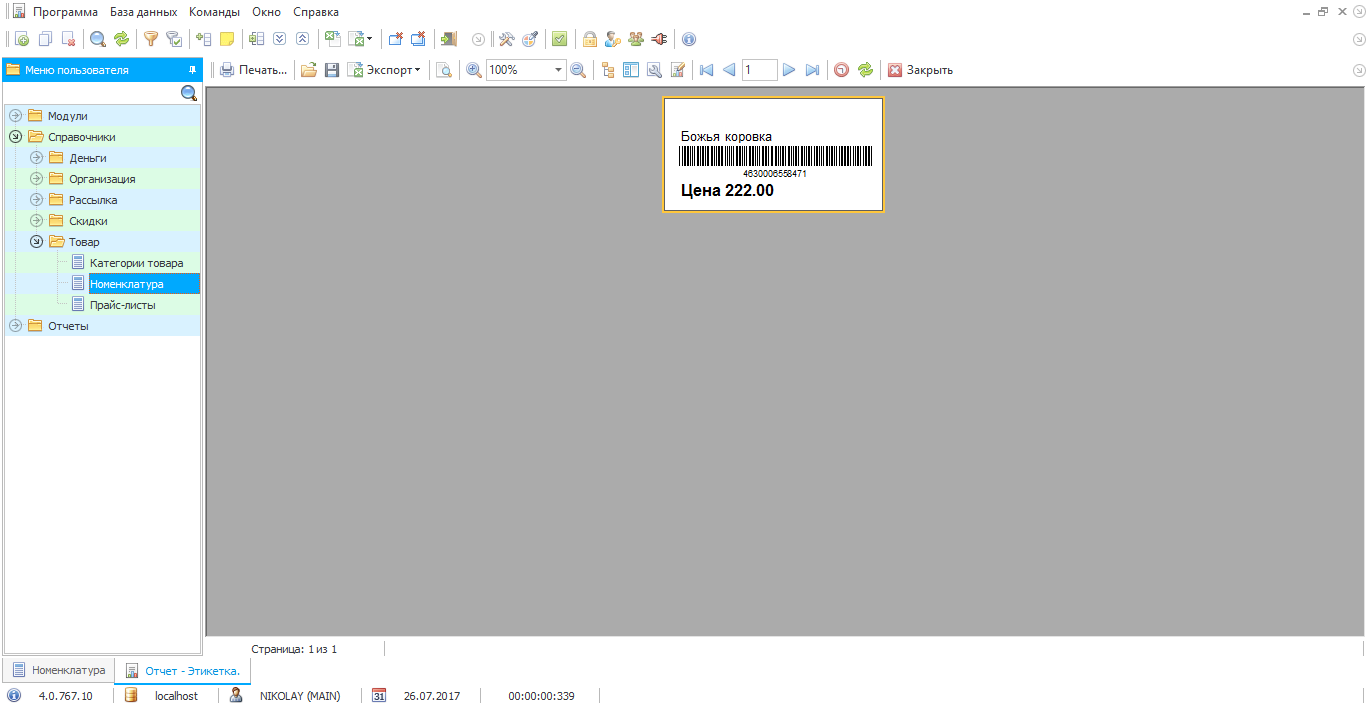Click the search magnifier in user menu panel

189,93
